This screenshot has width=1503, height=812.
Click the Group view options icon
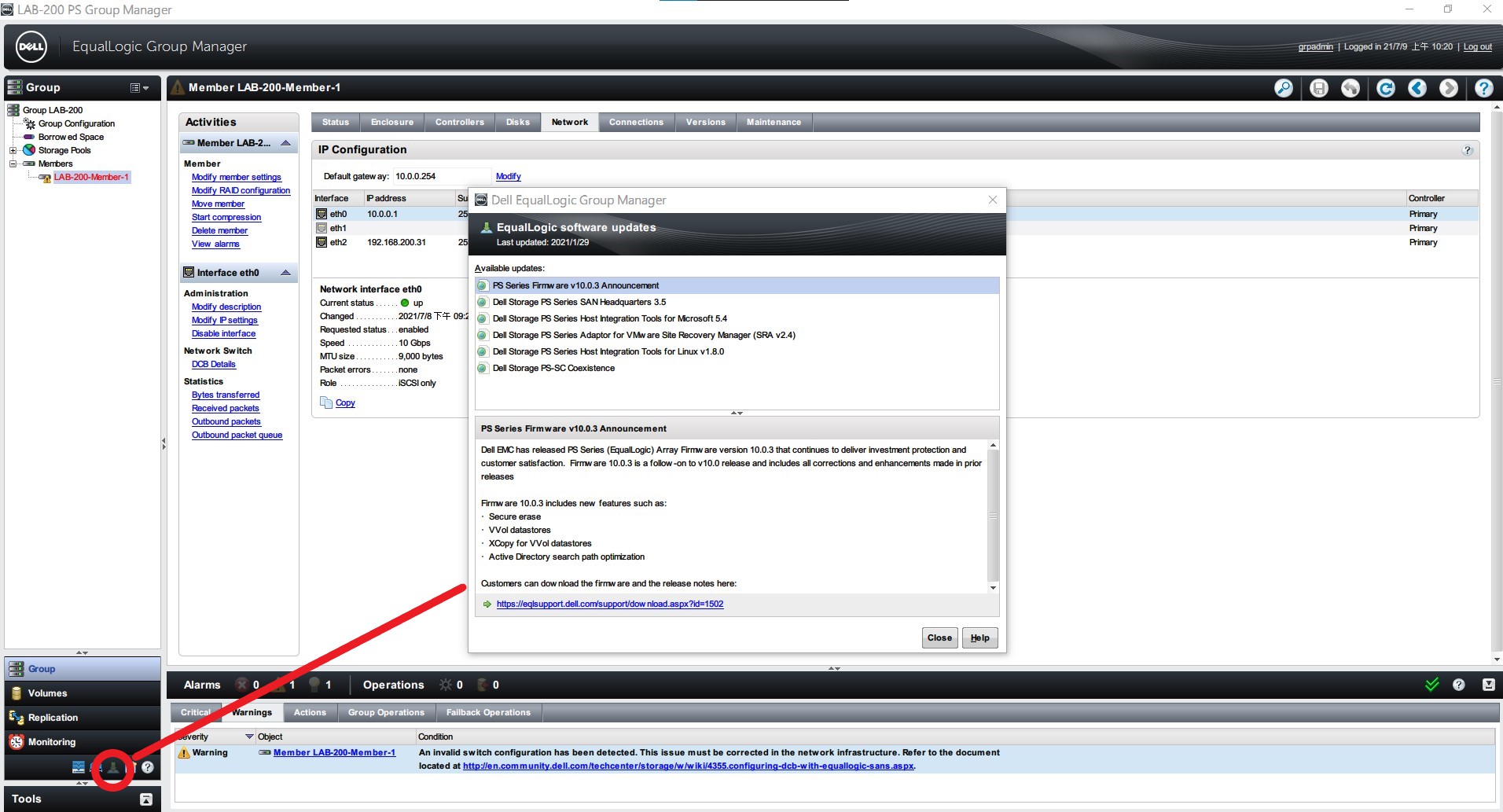click(x=139, y=88)
